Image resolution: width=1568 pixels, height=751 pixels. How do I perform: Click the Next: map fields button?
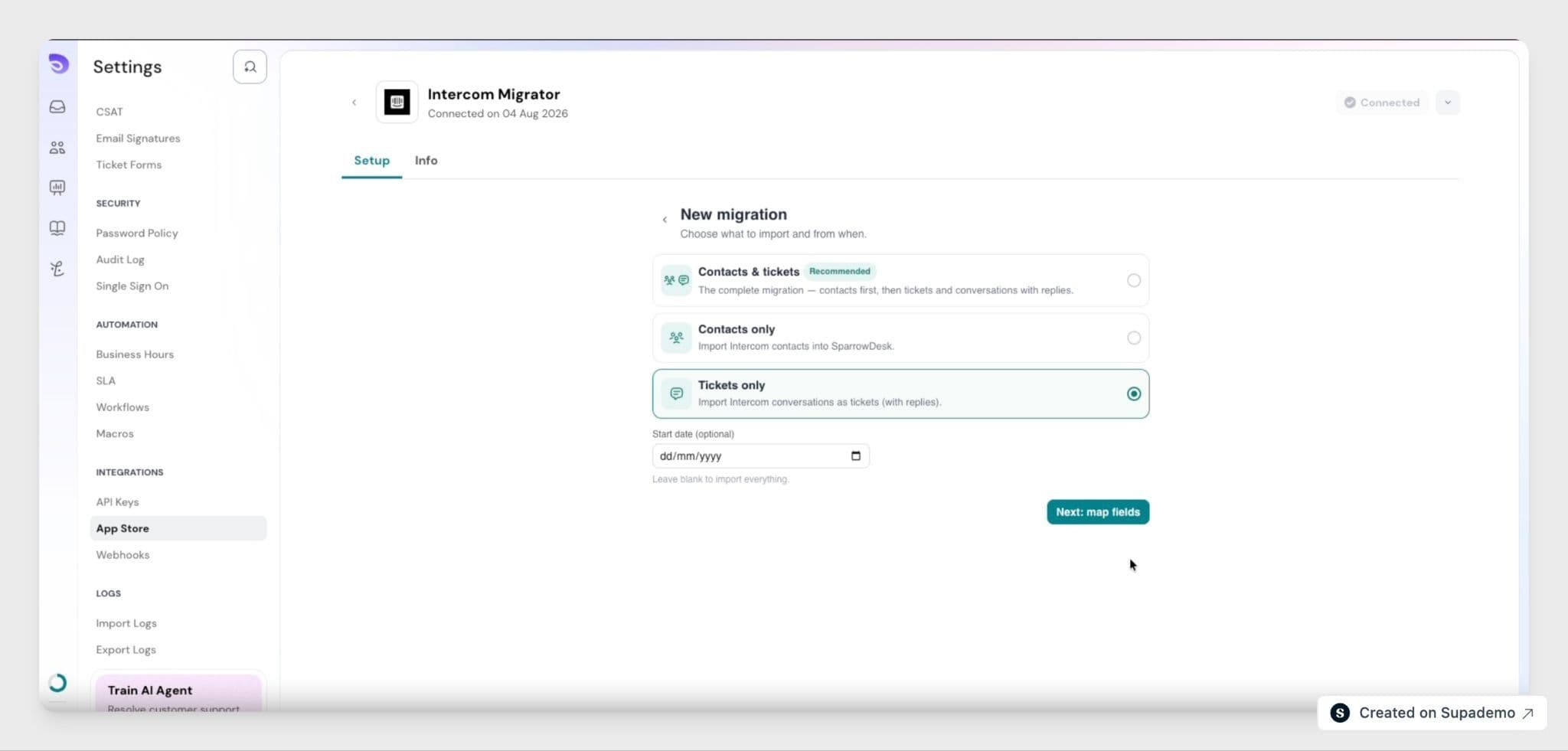pos(1098,512)
